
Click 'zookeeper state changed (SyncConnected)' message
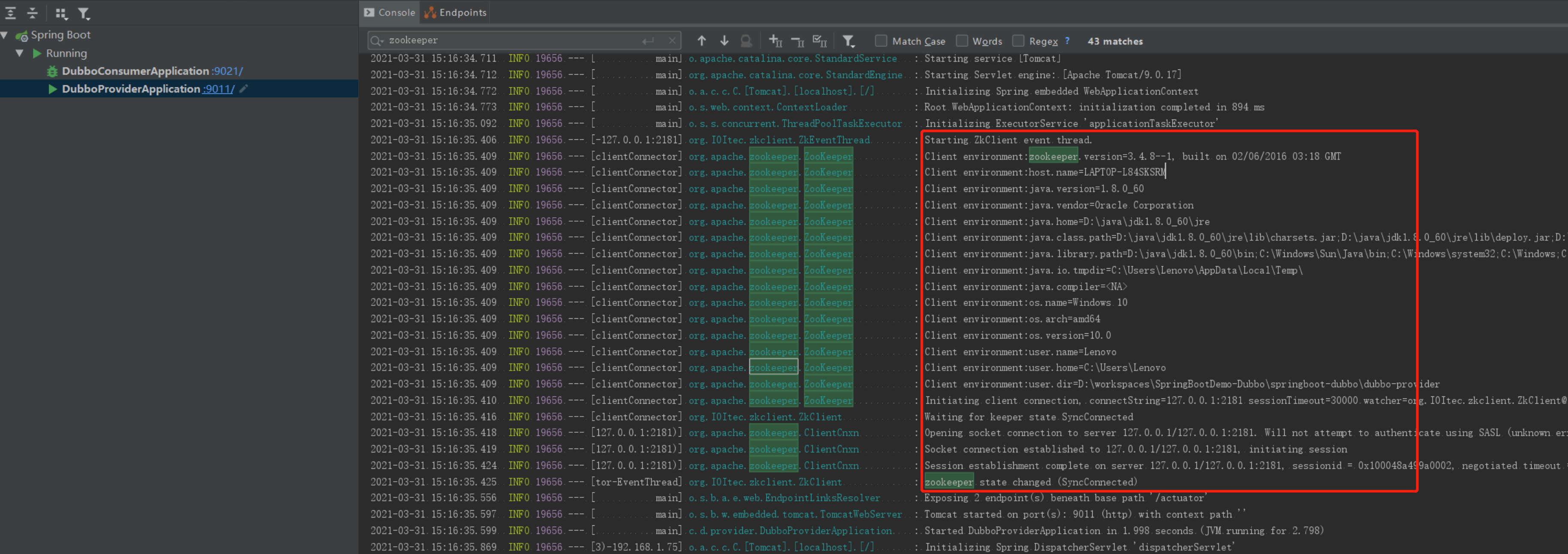(x=1030, y=482)
